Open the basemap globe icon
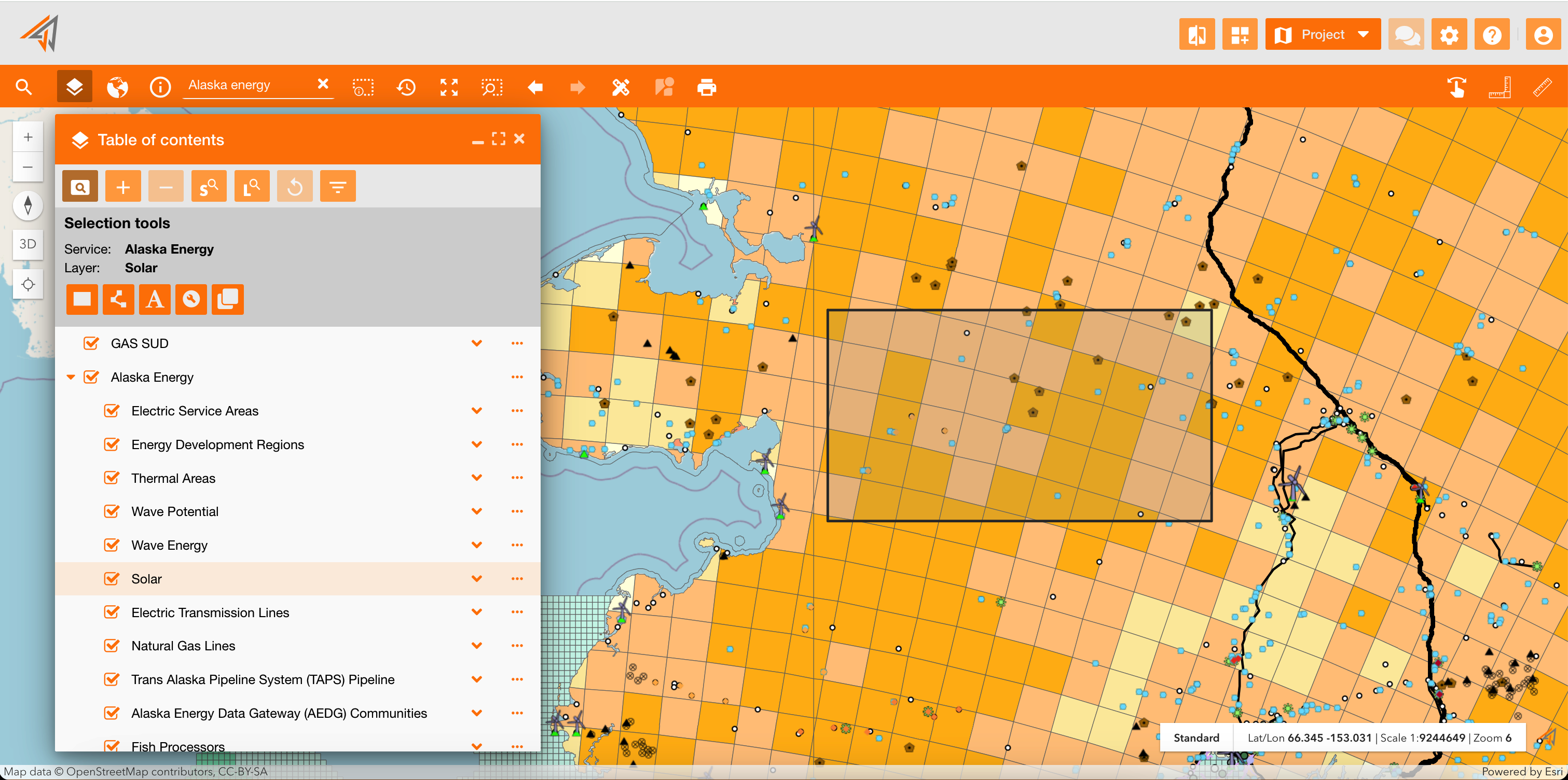The width and height of the screenshot is (1568, 780). [117, 87]
